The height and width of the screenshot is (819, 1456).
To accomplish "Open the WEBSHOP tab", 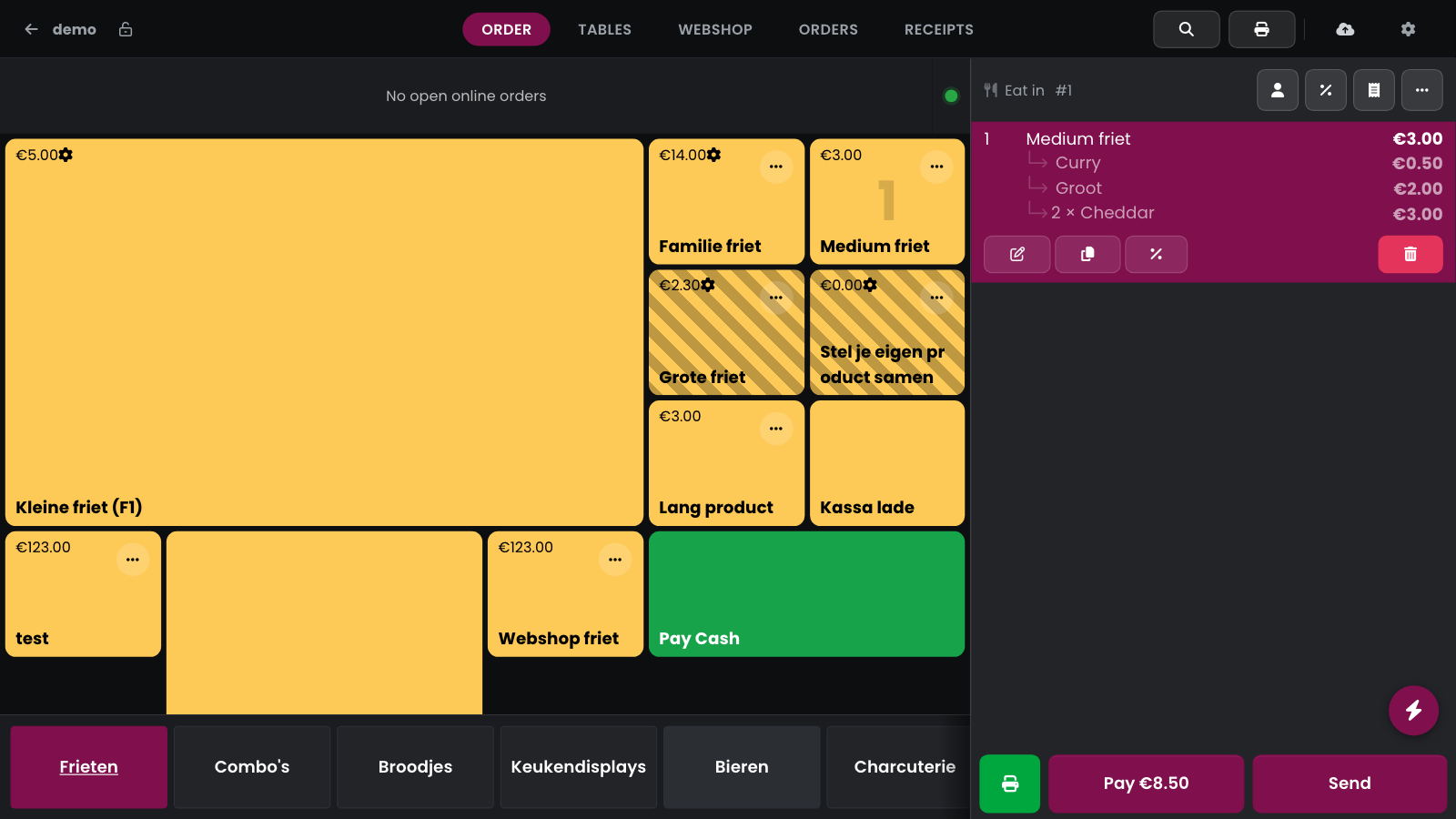I will [x=715, y=29].
